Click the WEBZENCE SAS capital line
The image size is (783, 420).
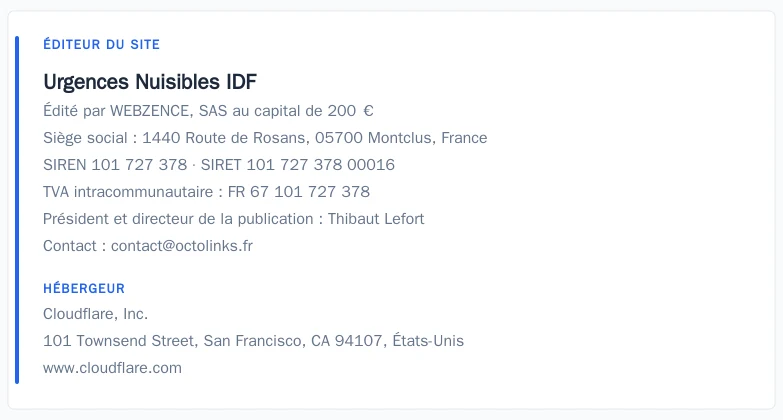pyautogui.click(x=208, y=111)
